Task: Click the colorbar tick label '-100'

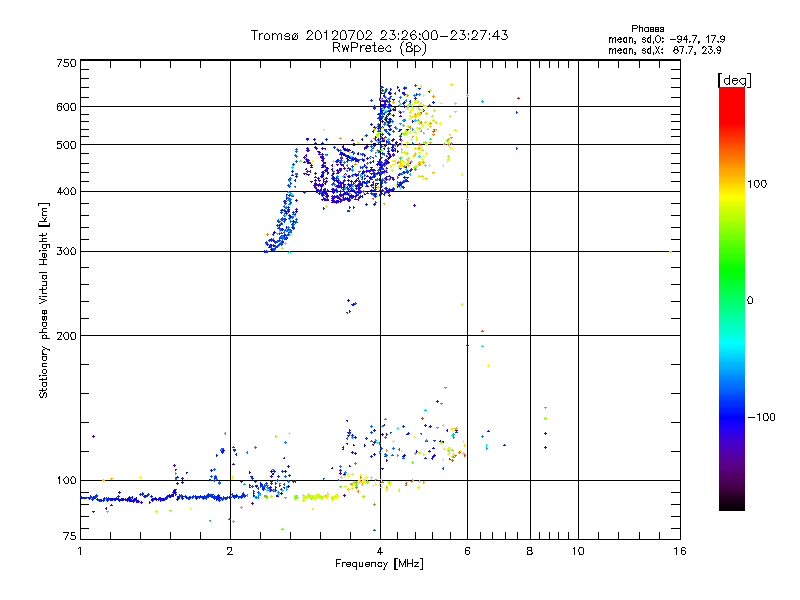Action: tap(761, 417)
